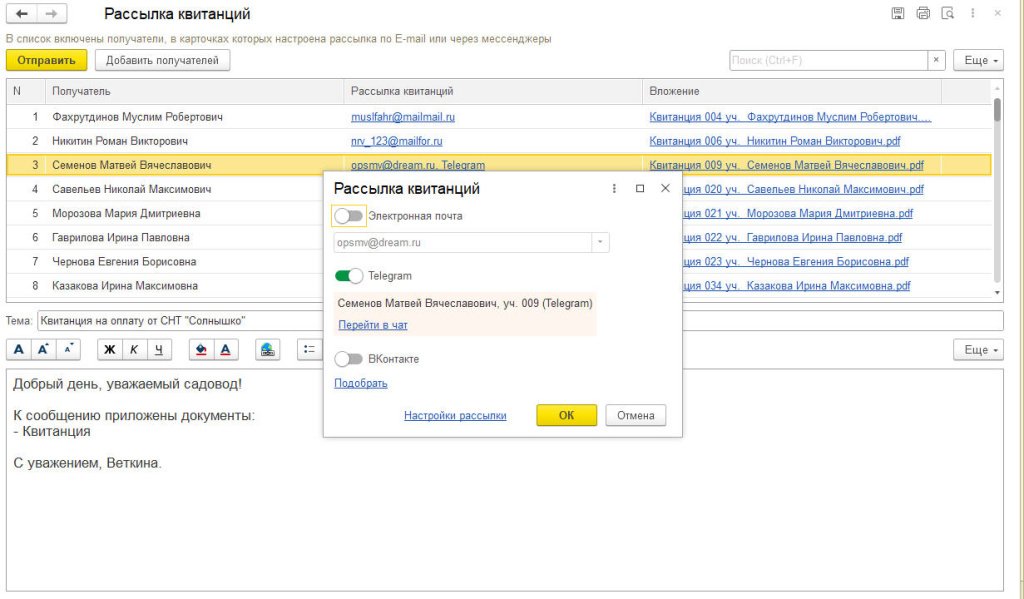Click the print icon in the header
This screenshot has width=1024, height=599.
click(922, 14)
